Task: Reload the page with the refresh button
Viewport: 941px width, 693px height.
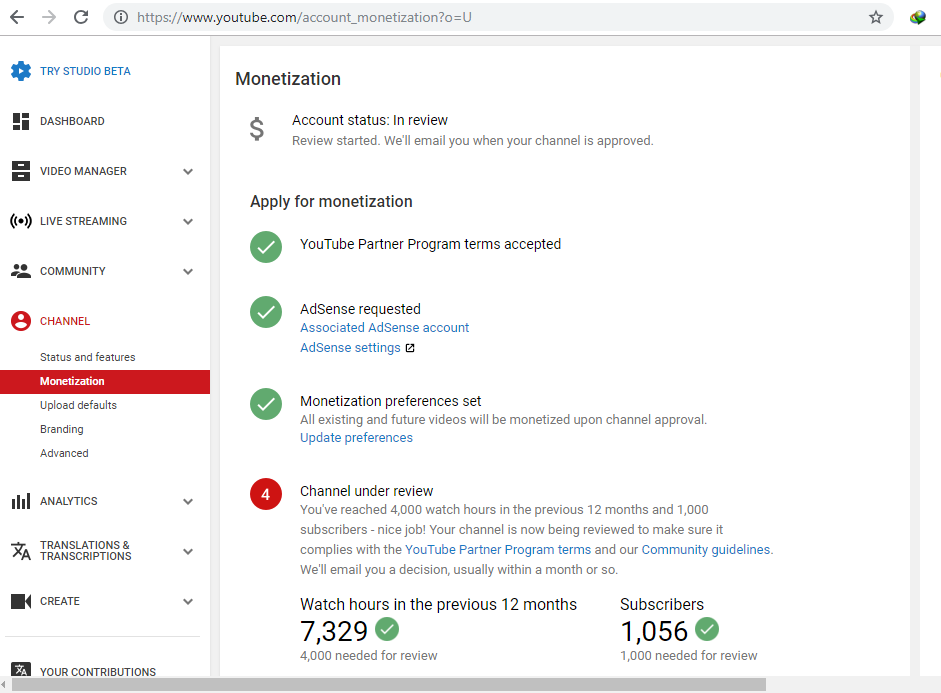Action: pos(81,17)
